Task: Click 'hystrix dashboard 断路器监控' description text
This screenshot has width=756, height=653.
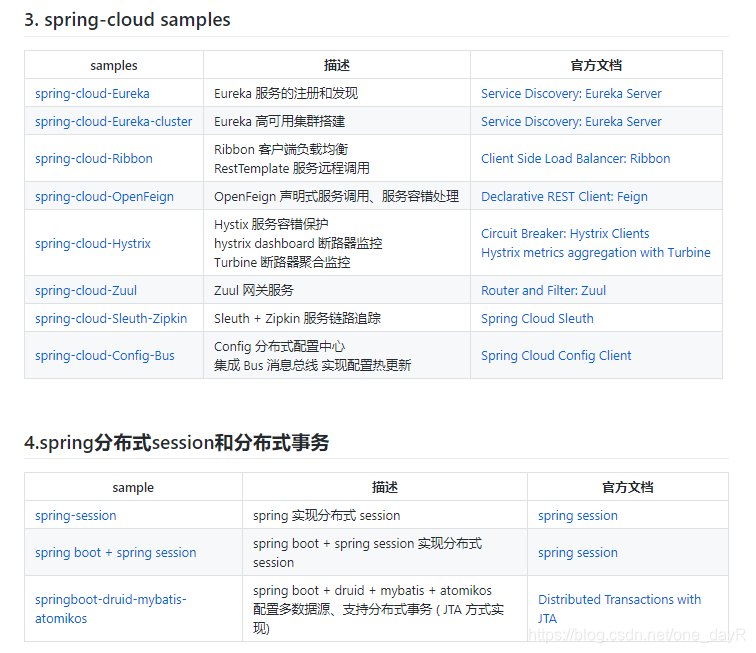Action: pyautogui.click(x=298, y=244)
